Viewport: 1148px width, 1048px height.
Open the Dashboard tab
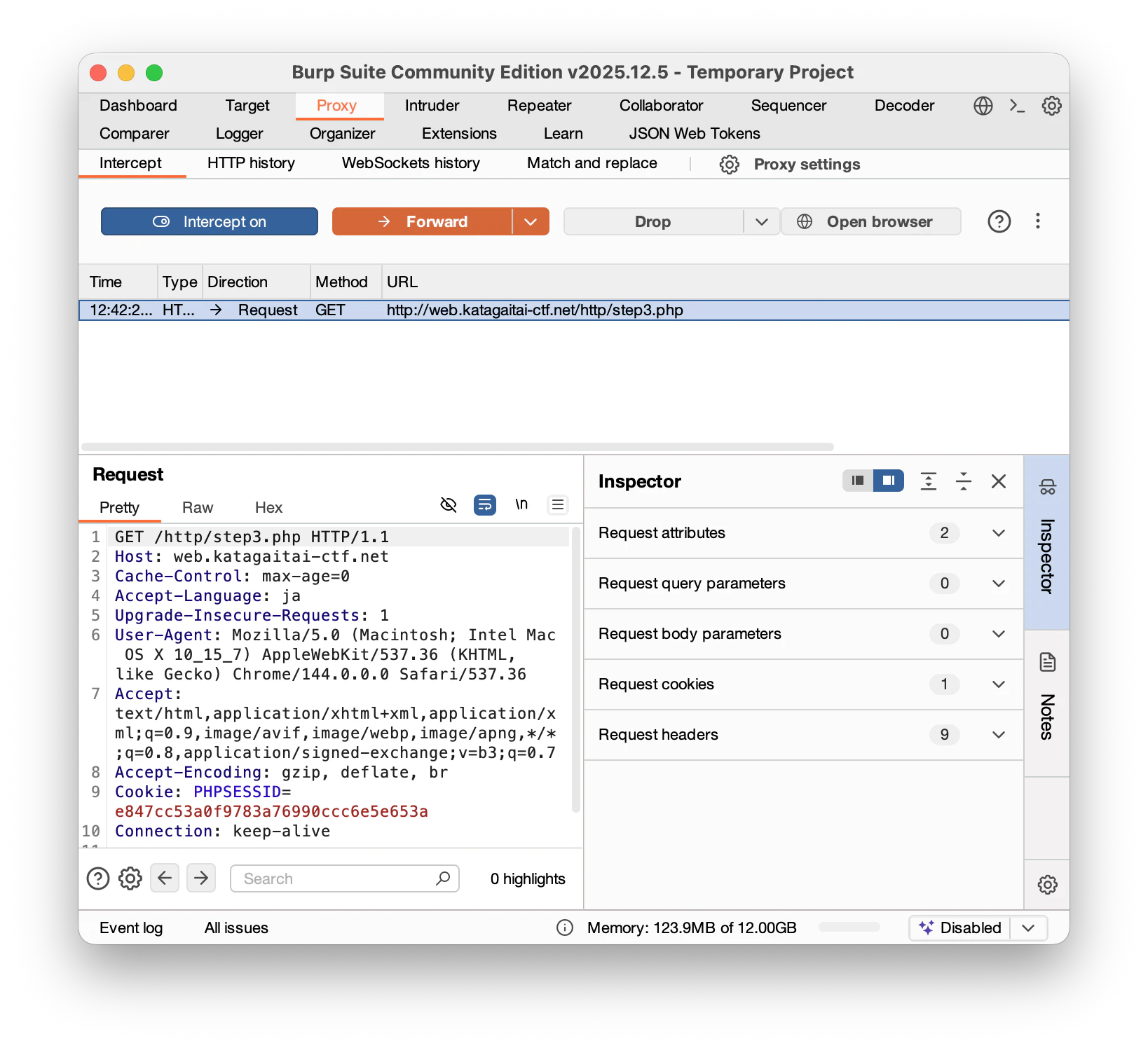tap(138, 106)
